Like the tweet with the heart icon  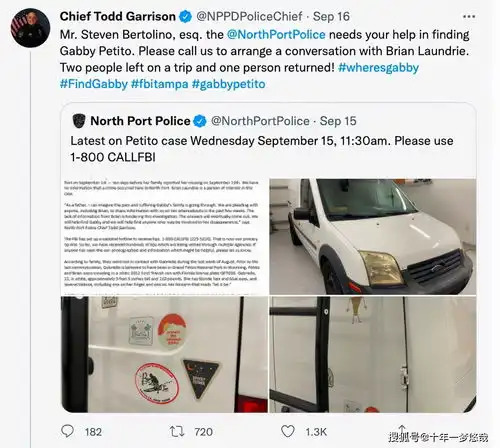click(x=288, y=431)
